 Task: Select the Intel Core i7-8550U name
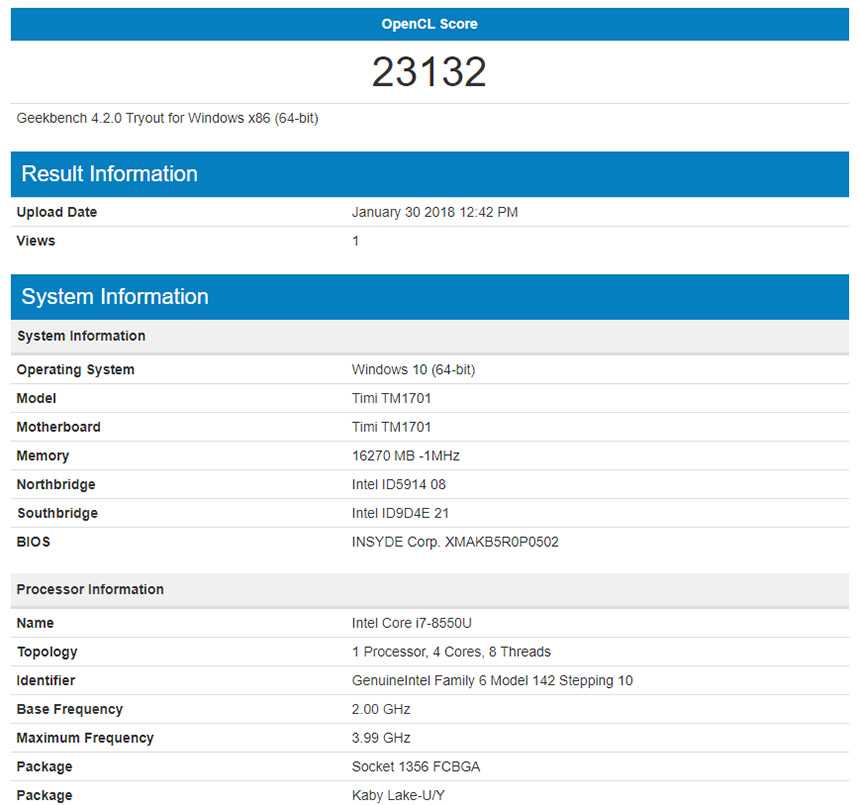(x=411, y=623)
